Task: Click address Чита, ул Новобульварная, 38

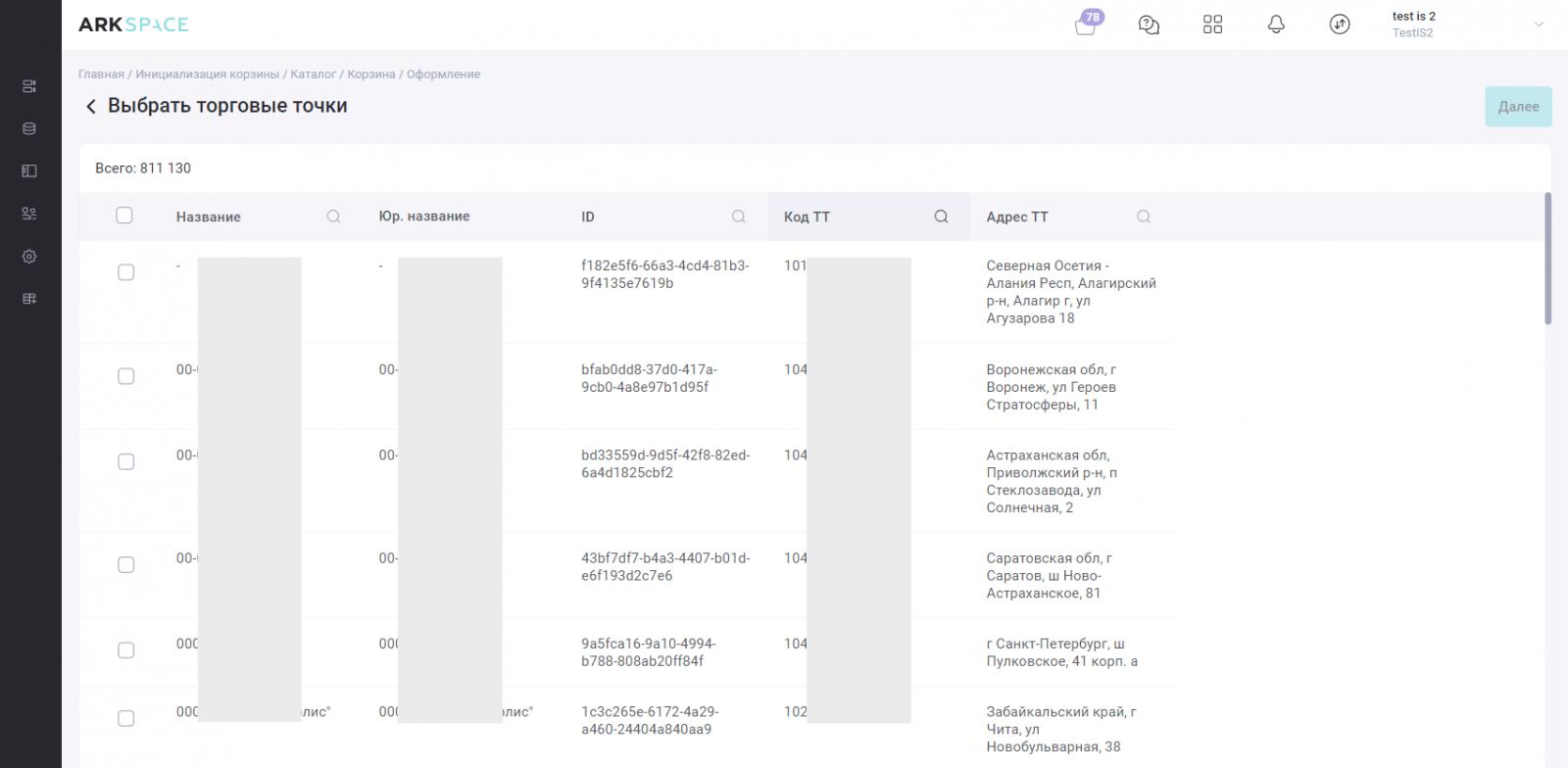Action: click(x=1061, y=730)
